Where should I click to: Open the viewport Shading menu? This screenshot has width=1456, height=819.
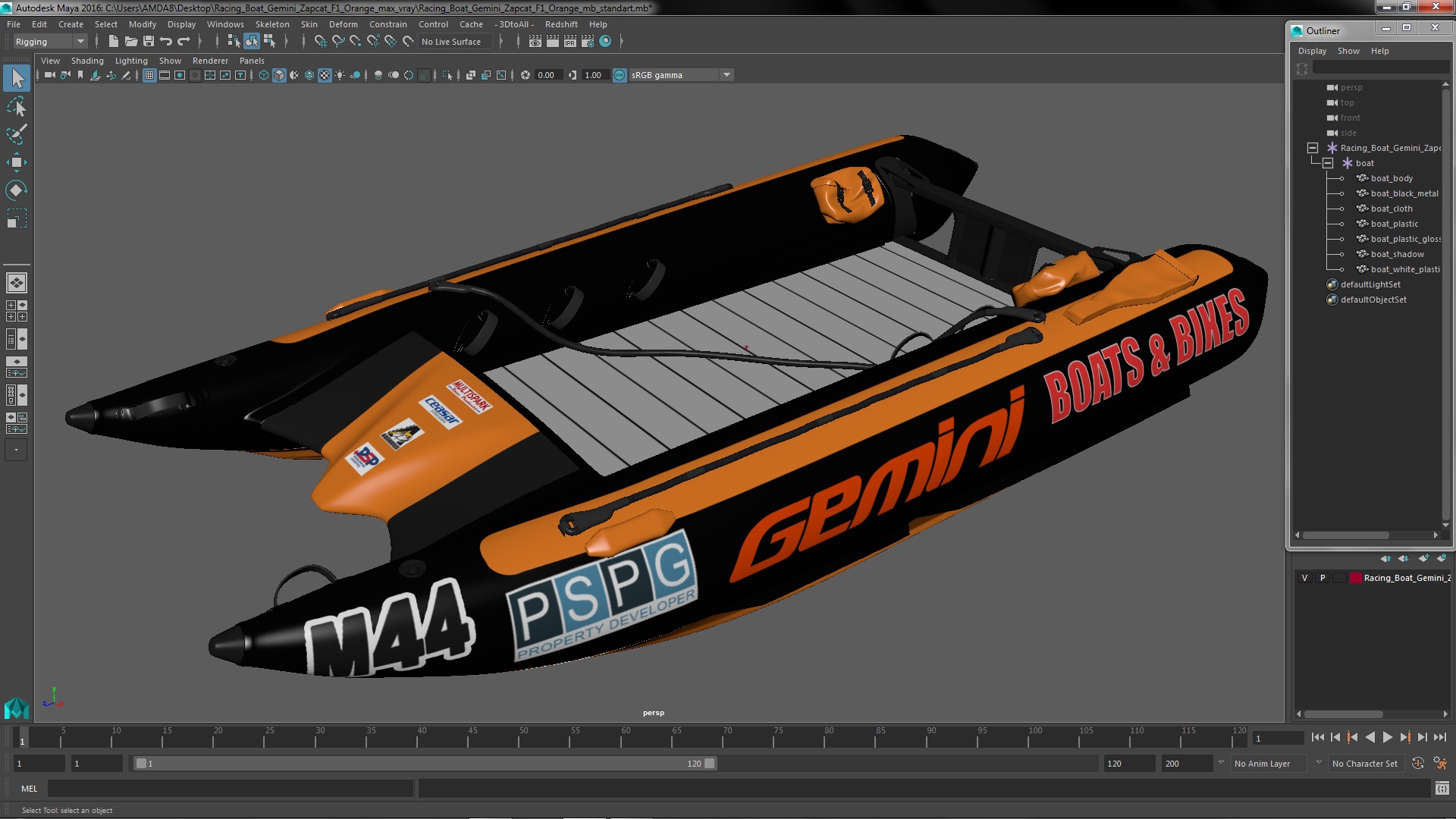click(x=87, y=61)
